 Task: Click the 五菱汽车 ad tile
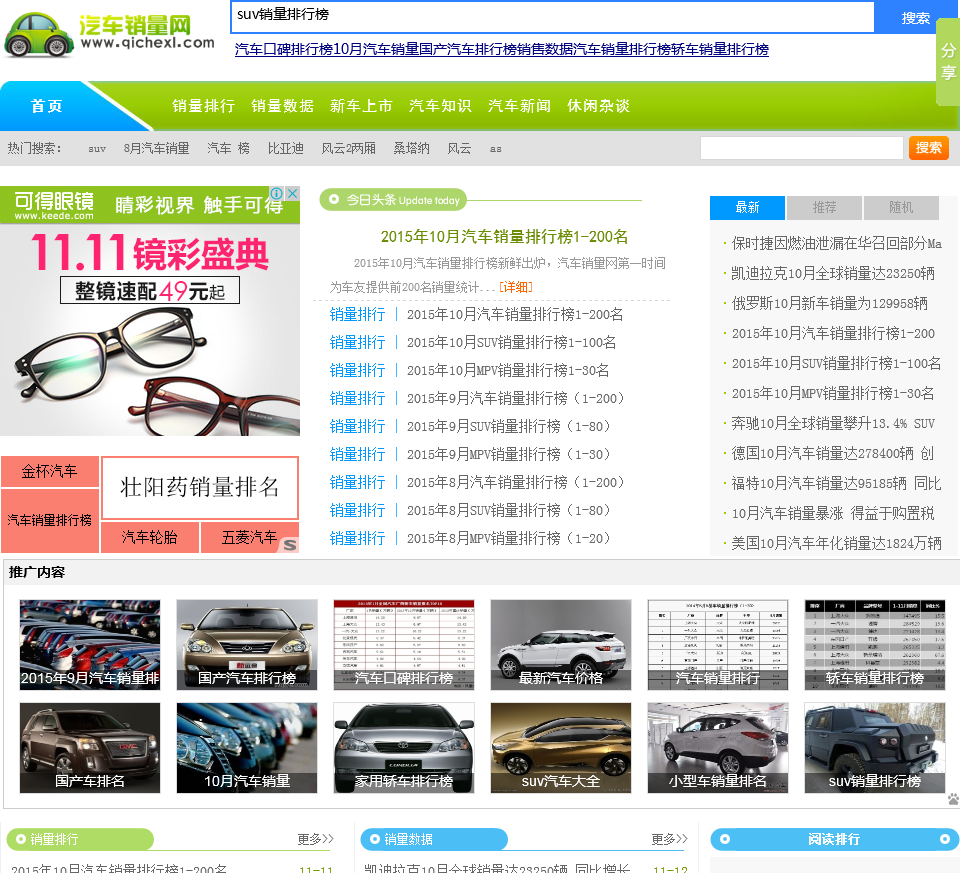click(249, 538)
